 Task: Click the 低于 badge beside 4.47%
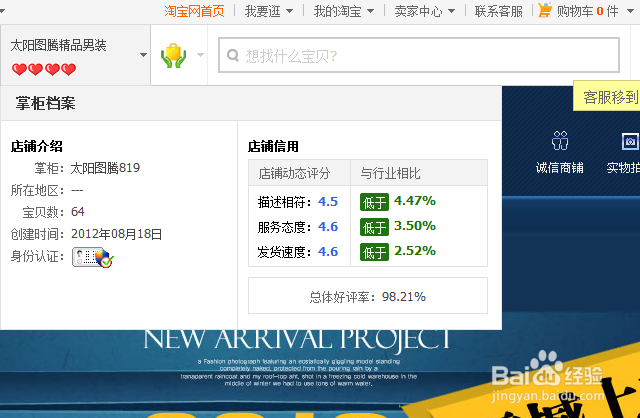[x=374, y=202]
